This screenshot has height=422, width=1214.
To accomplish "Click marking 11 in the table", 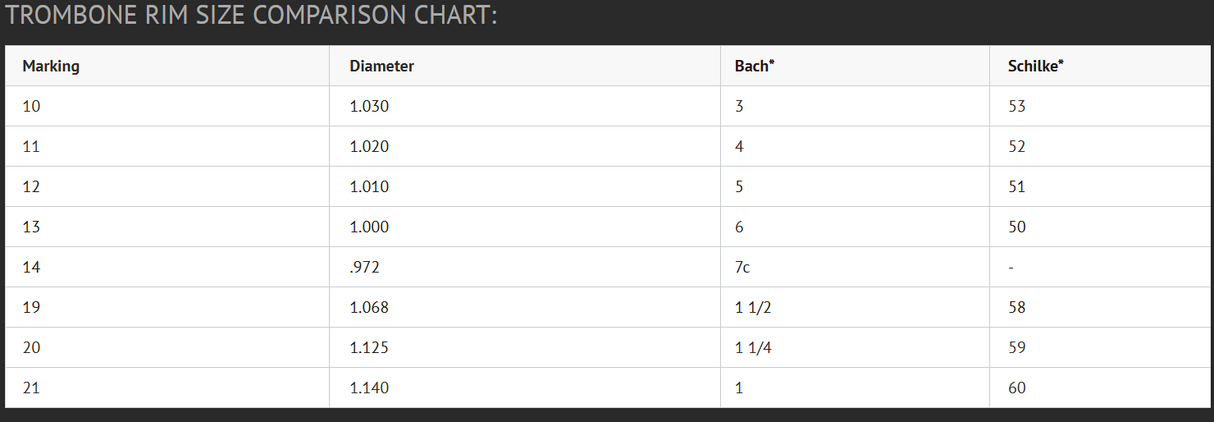I will 30,146.
